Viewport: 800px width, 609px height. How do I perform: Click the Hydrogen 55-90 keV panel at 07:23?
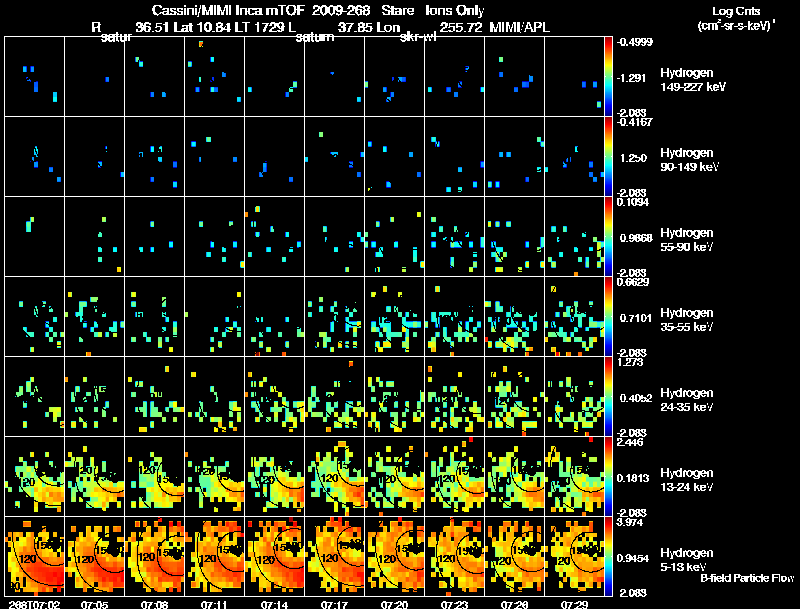(455, 237)
